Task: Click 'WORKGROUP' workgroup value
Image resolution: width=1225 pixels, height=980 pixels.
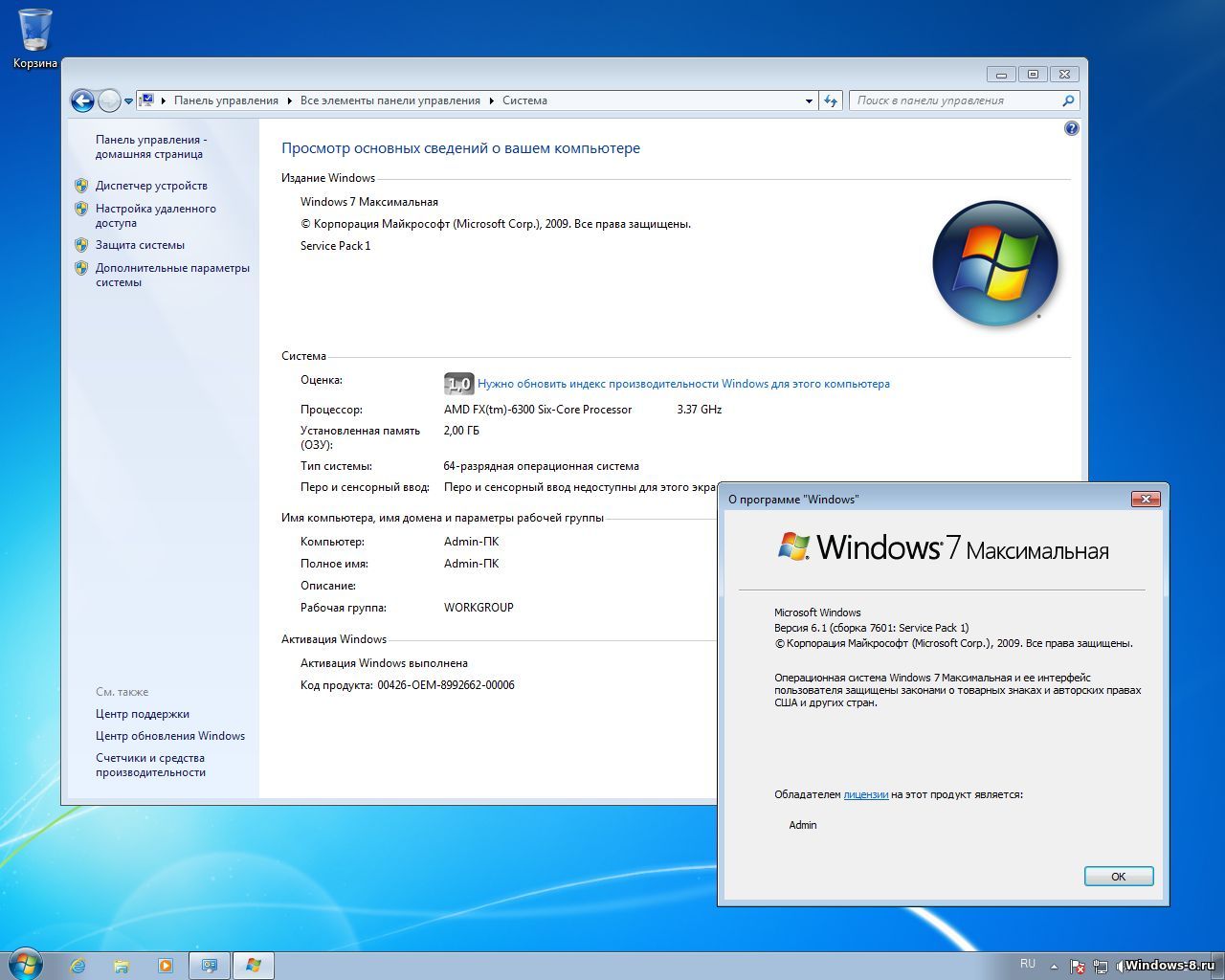Action: click(479, 608)
